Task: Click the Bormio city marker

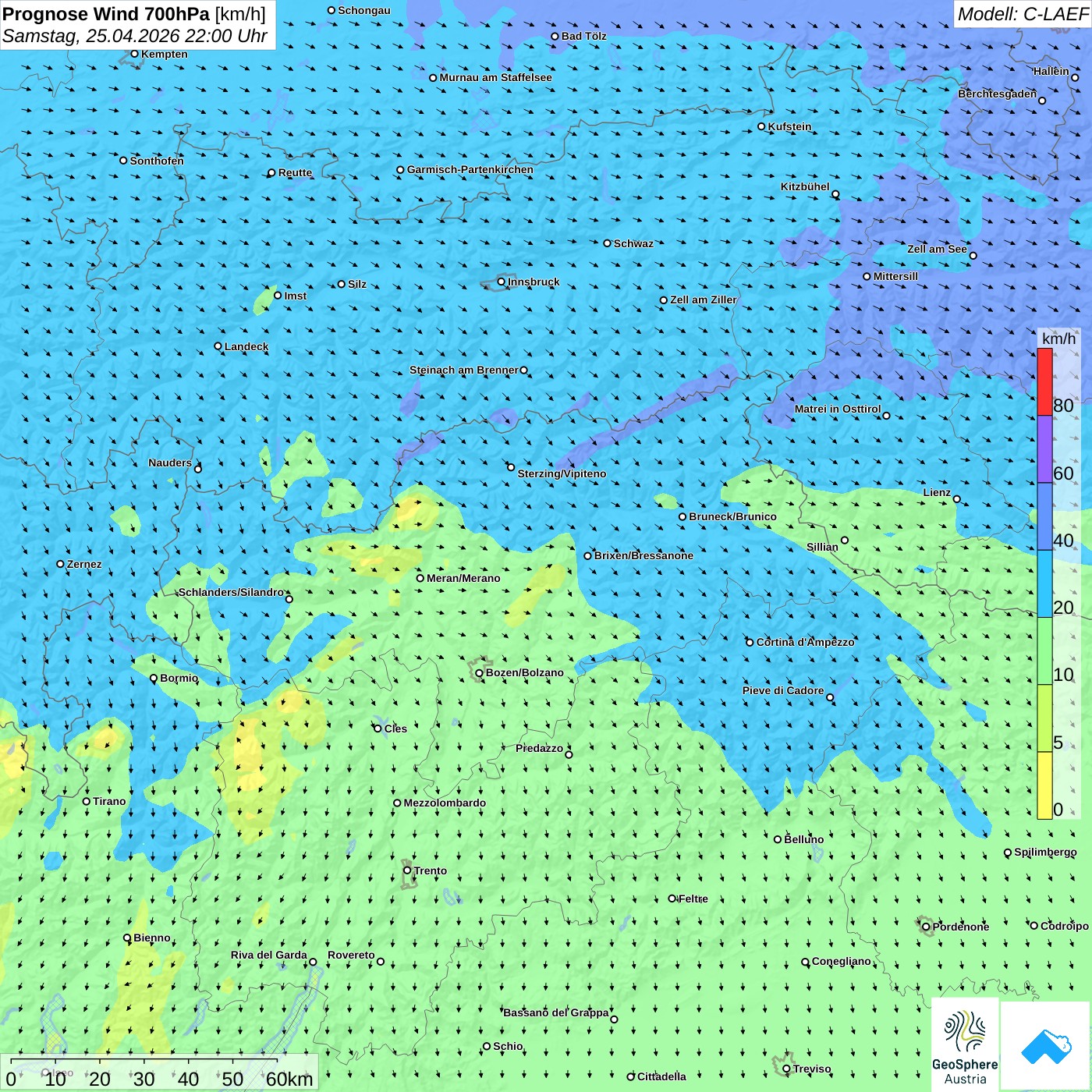Action: click(x=154, y=678)
